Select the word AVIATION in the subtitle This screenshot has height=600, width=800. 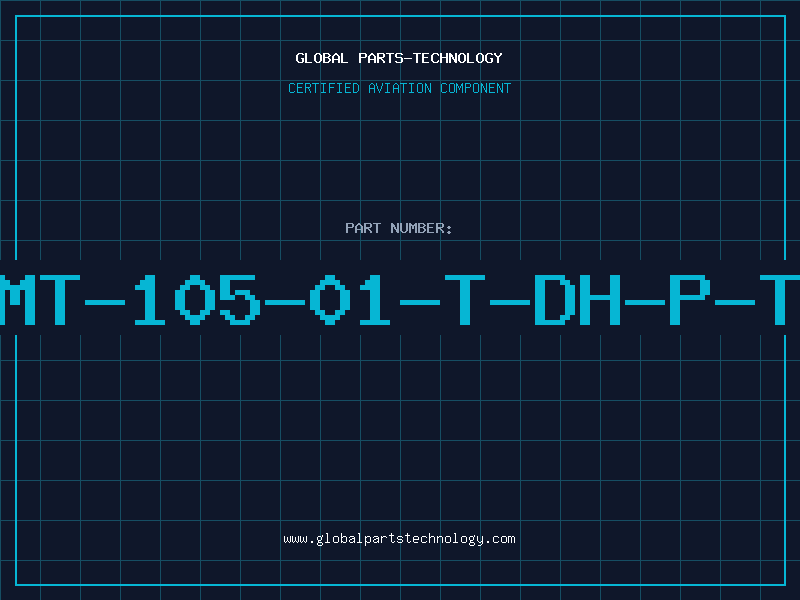pyautogui.click(x=400, y=88)
